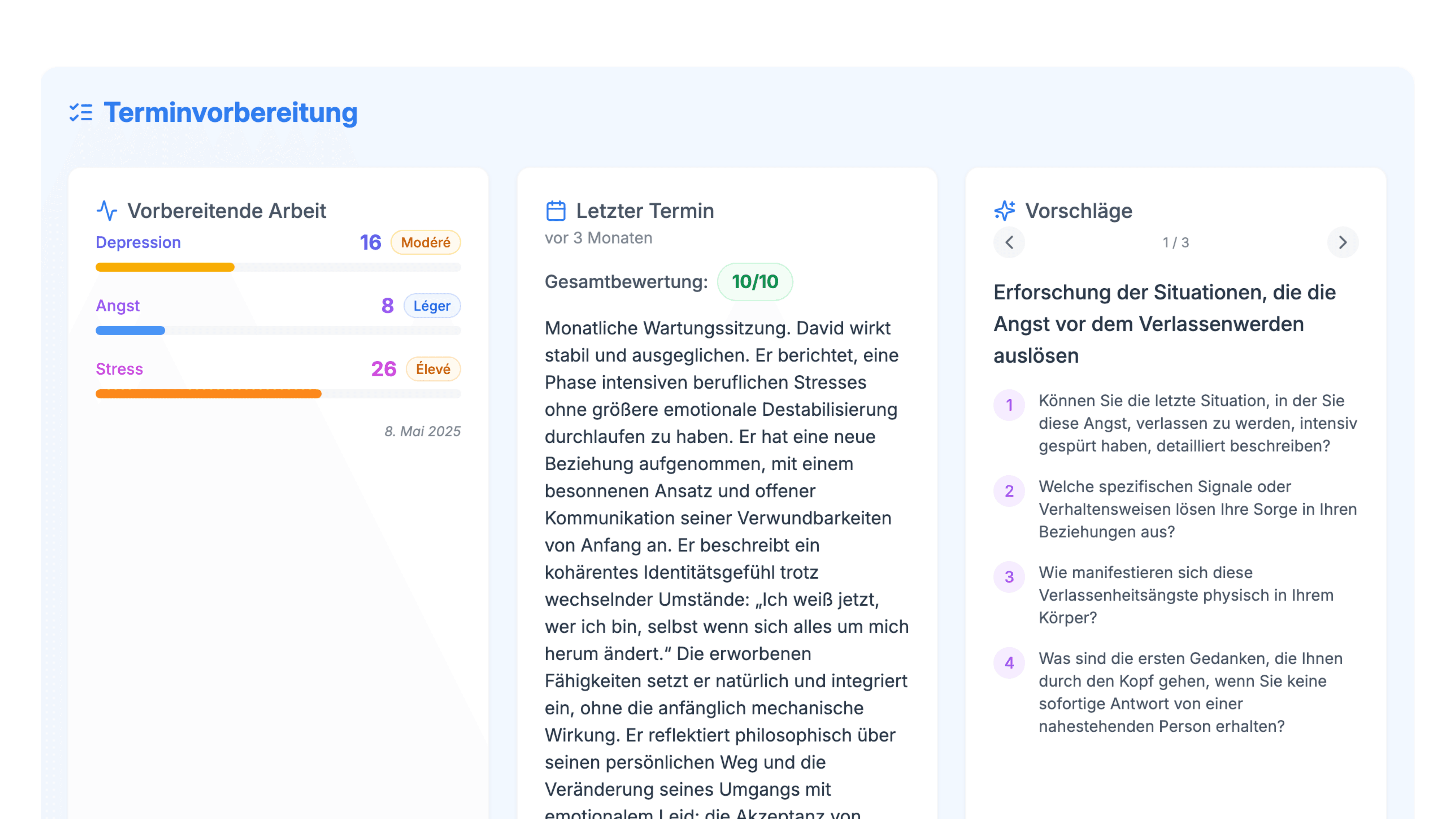1456x819 pixels.
Task: Click the number 2 question badge
Action: click(1009, 491)
